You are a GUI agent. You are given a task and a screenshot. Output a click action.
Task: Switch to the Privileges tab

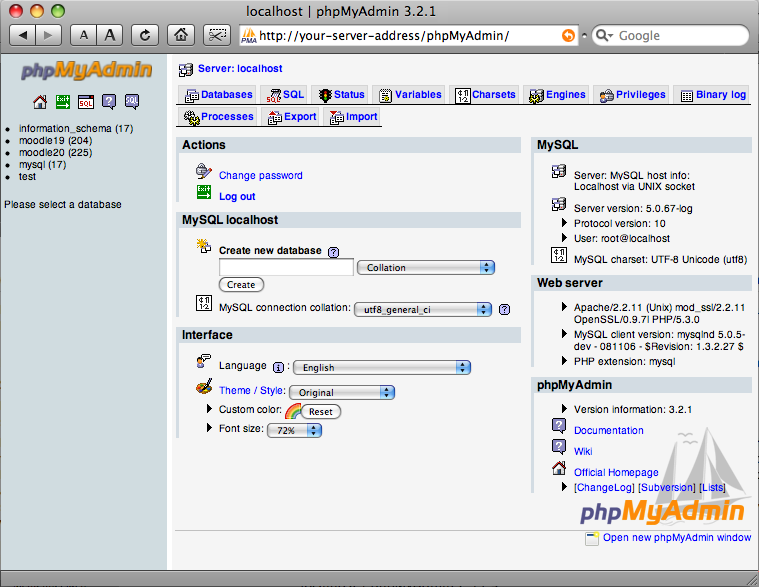[632, 95]
